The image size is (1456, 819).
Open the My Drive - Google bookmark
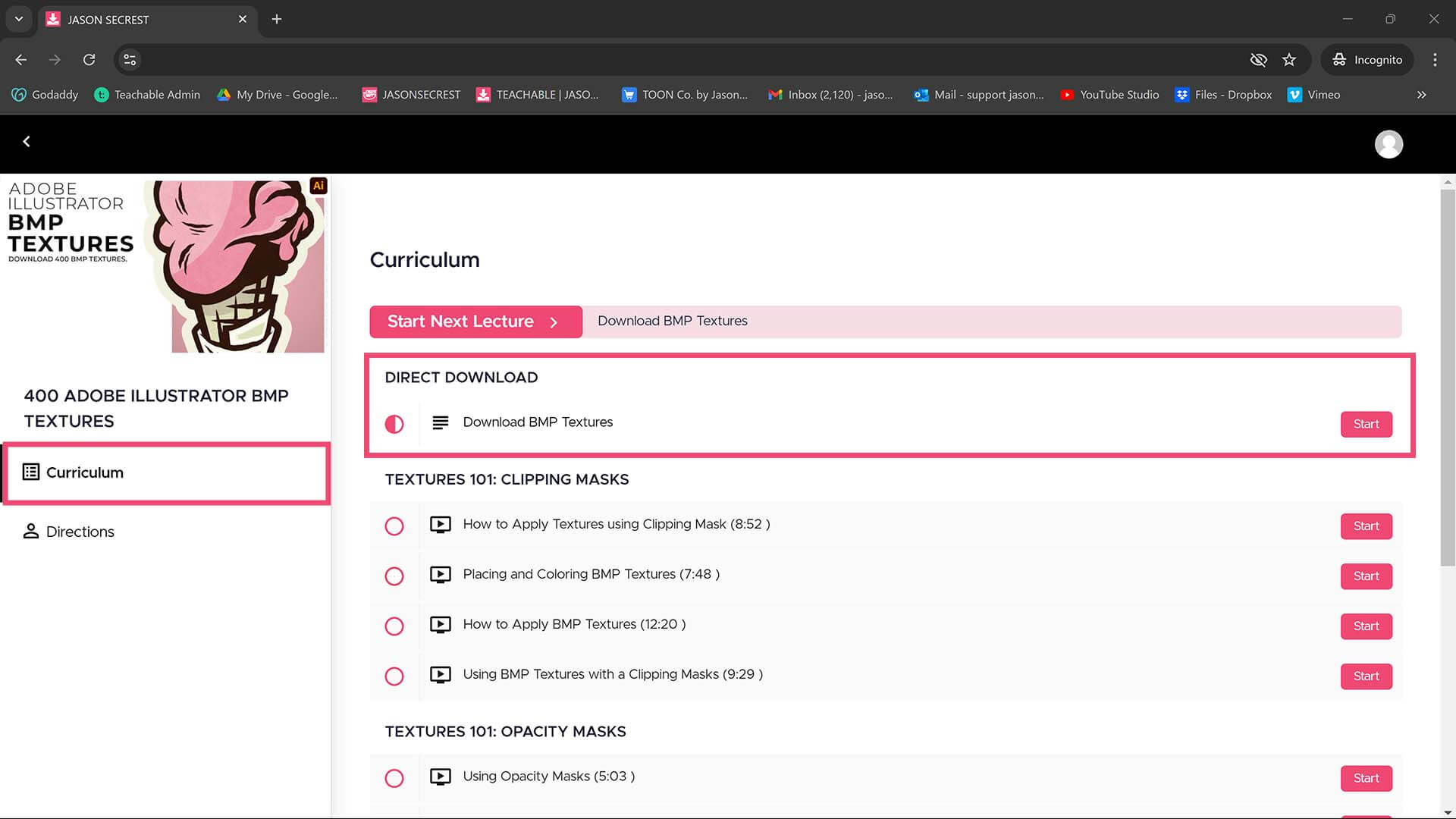(278, 95)
